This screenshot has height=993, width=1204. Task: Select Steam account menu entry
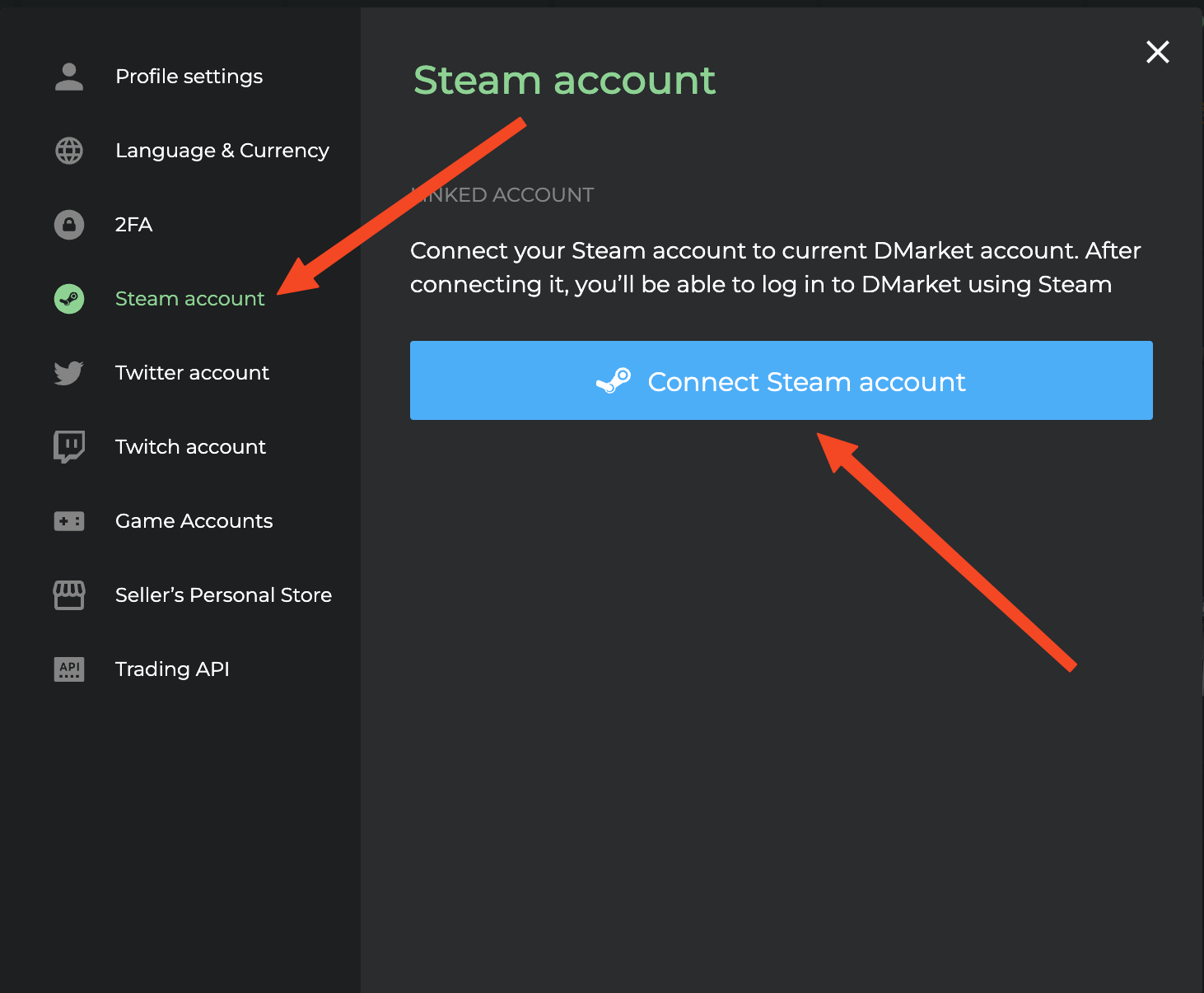pos(189,299)
